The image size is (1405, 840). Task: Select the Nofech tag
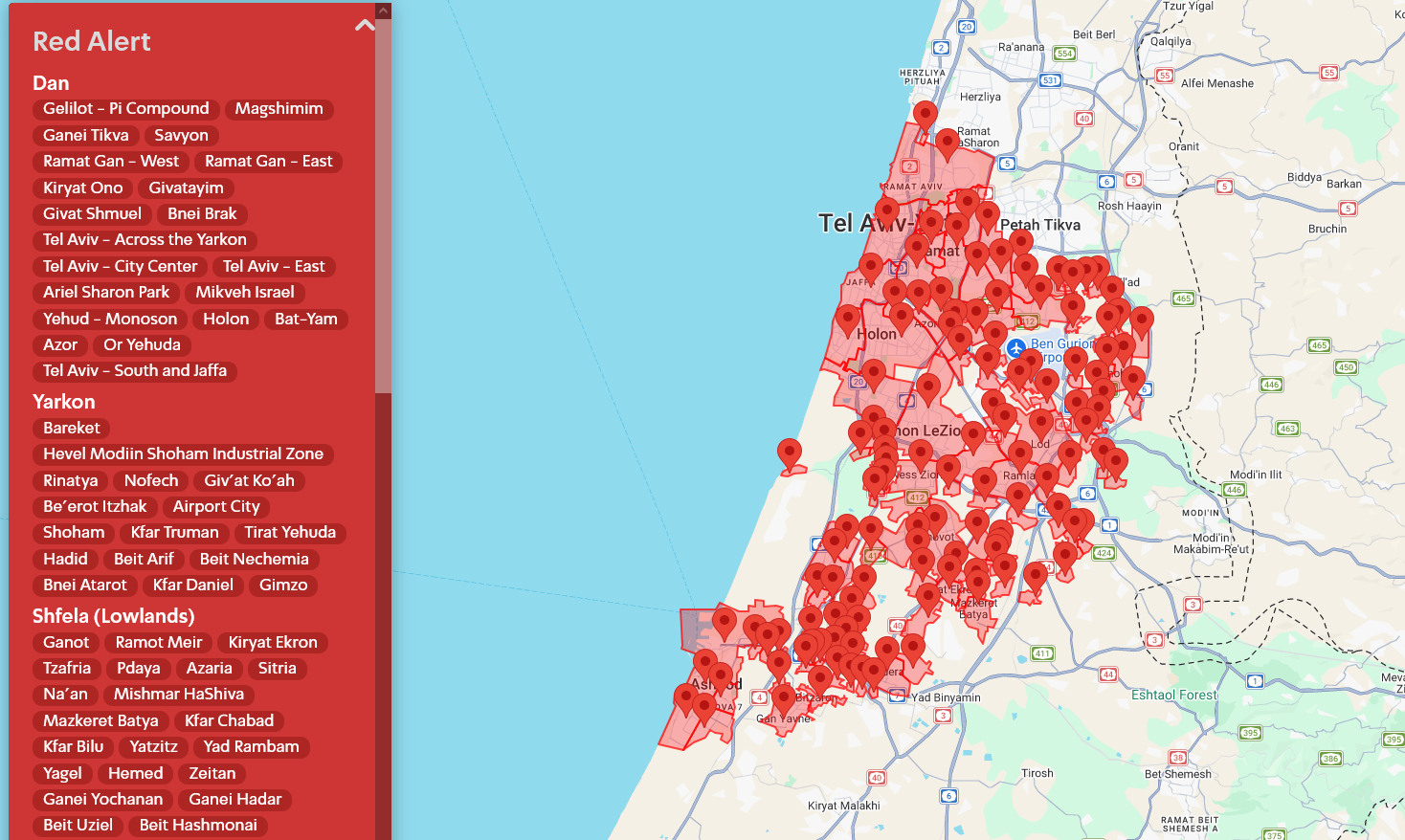coord(151,481)
